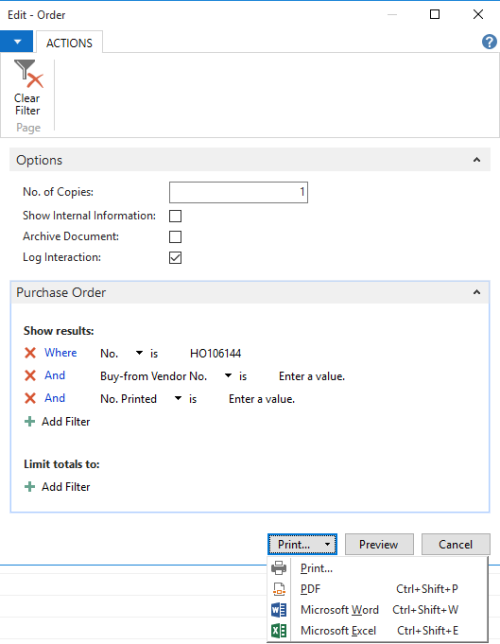Screen dimensions: 500x644
Task: Select the ACTIONS ribbon tab
Action: 69,43
